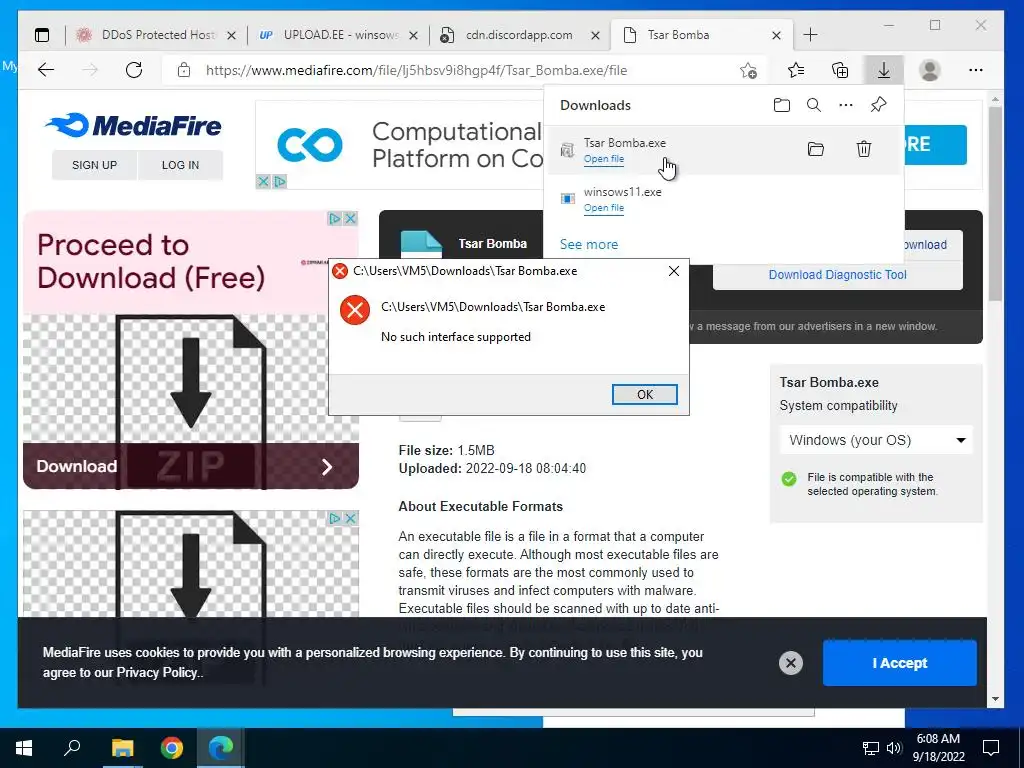Click the LOG IN button
Image resolution: width=1024 pixels, height=768 pixels.
pos(180,165)
